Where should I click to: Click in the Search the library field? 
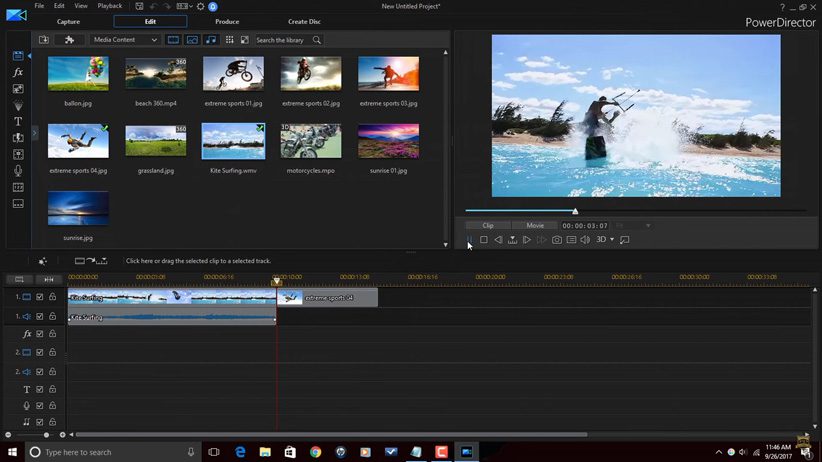click(x=282, y=40)
